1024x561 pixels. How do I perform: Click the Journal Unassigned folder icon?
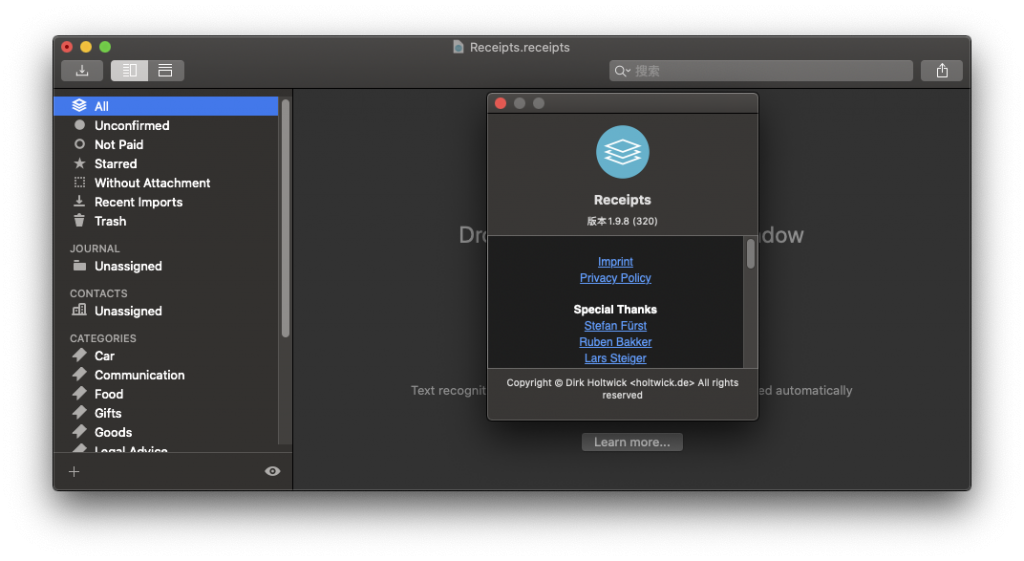[79, 265]
